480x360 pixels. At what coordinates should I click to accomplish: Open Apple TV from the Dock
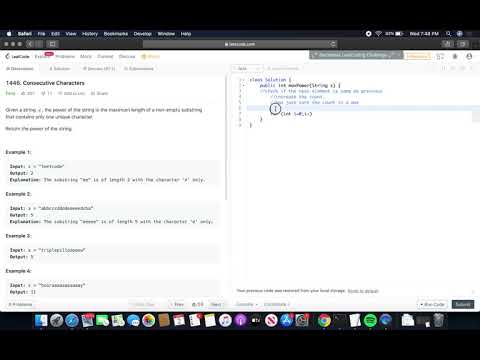(256, 321)
